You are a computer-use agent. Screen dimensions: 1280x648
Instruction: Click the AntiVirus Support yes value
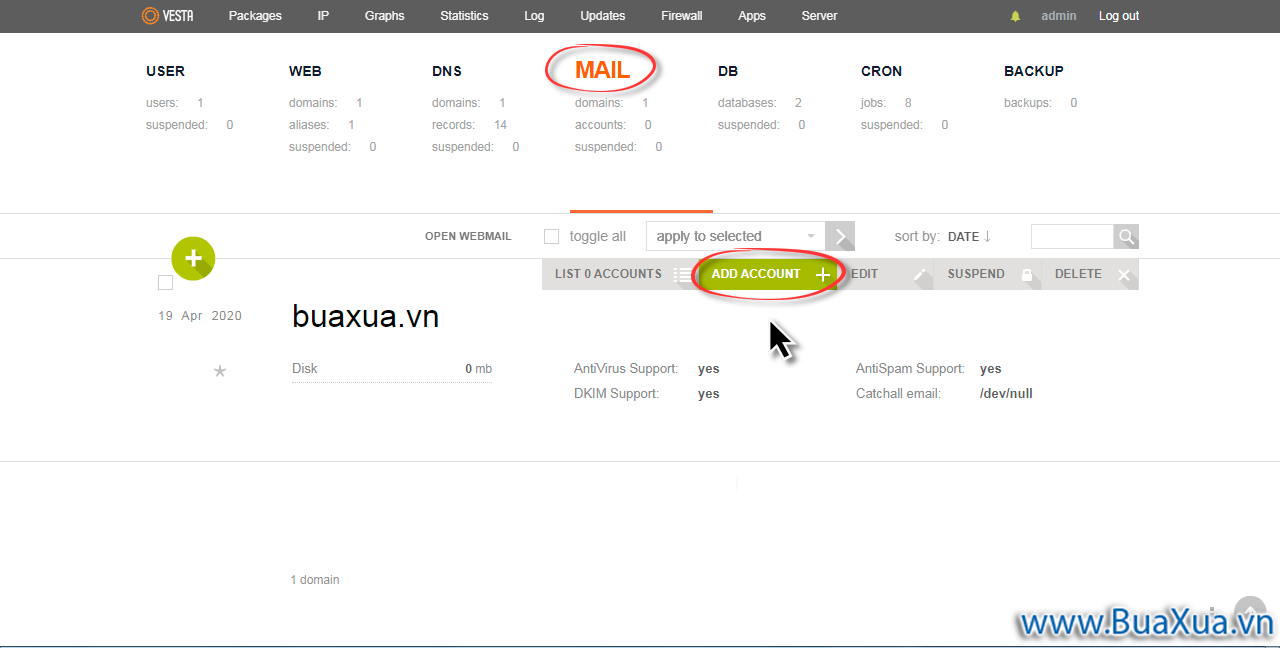(708, 369)
